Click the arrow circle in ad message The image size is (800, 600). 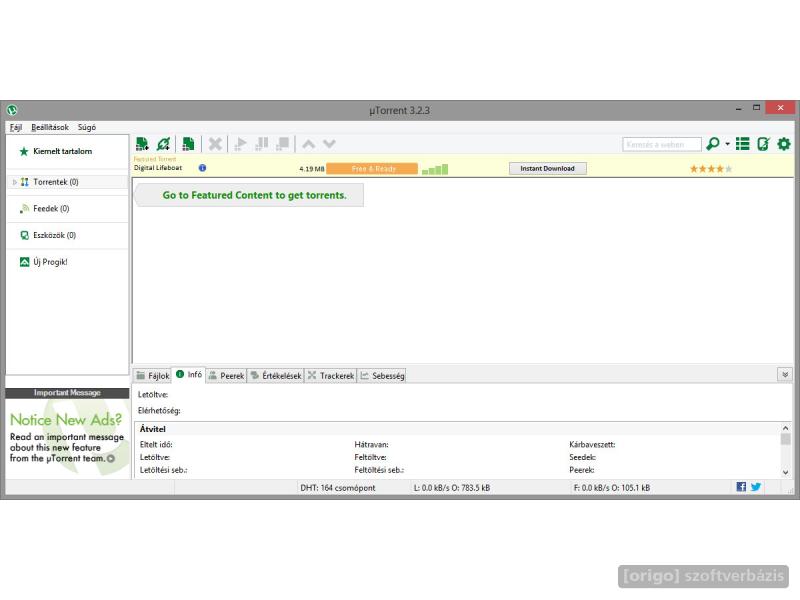click(111, 459)
